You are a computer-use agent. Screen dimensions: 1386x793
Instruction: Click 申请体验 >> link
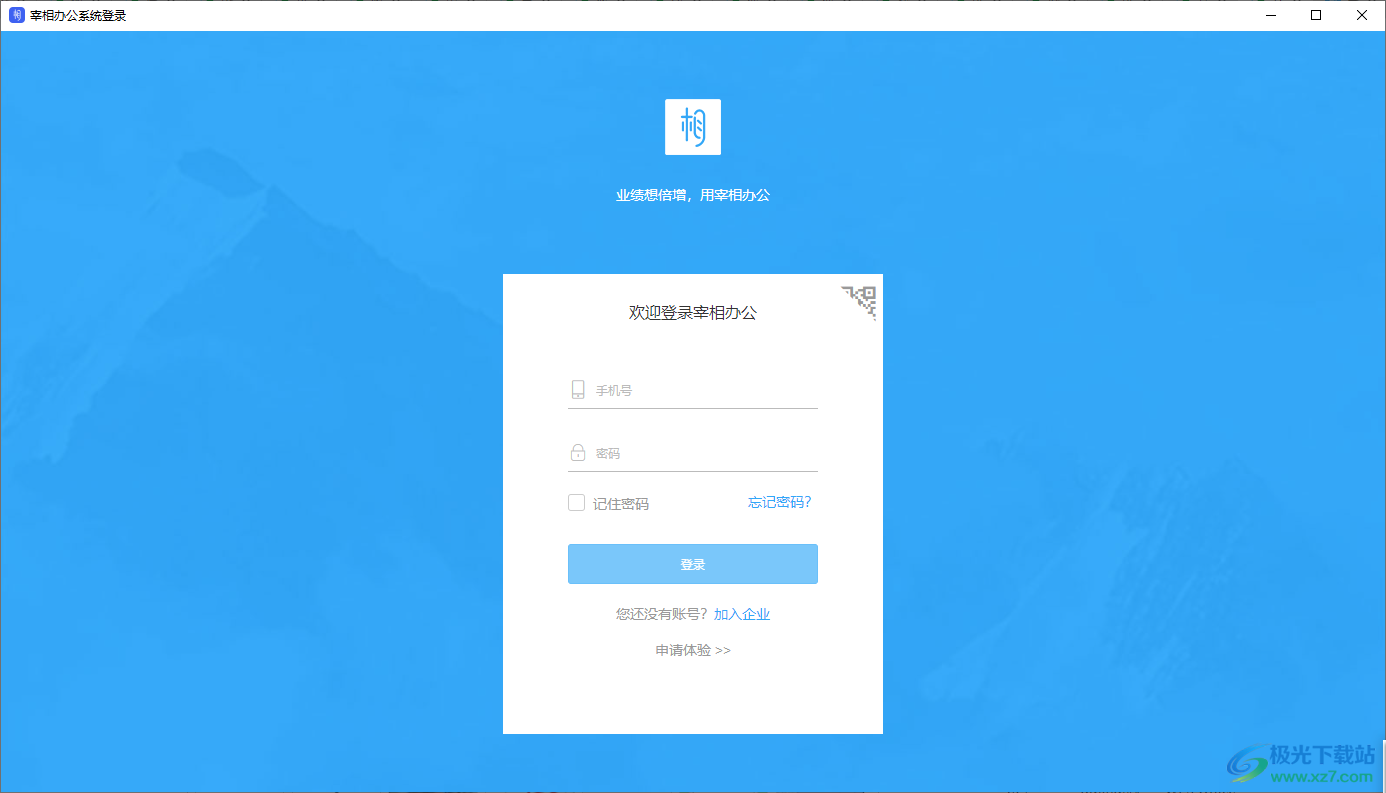tap(693, 650)
